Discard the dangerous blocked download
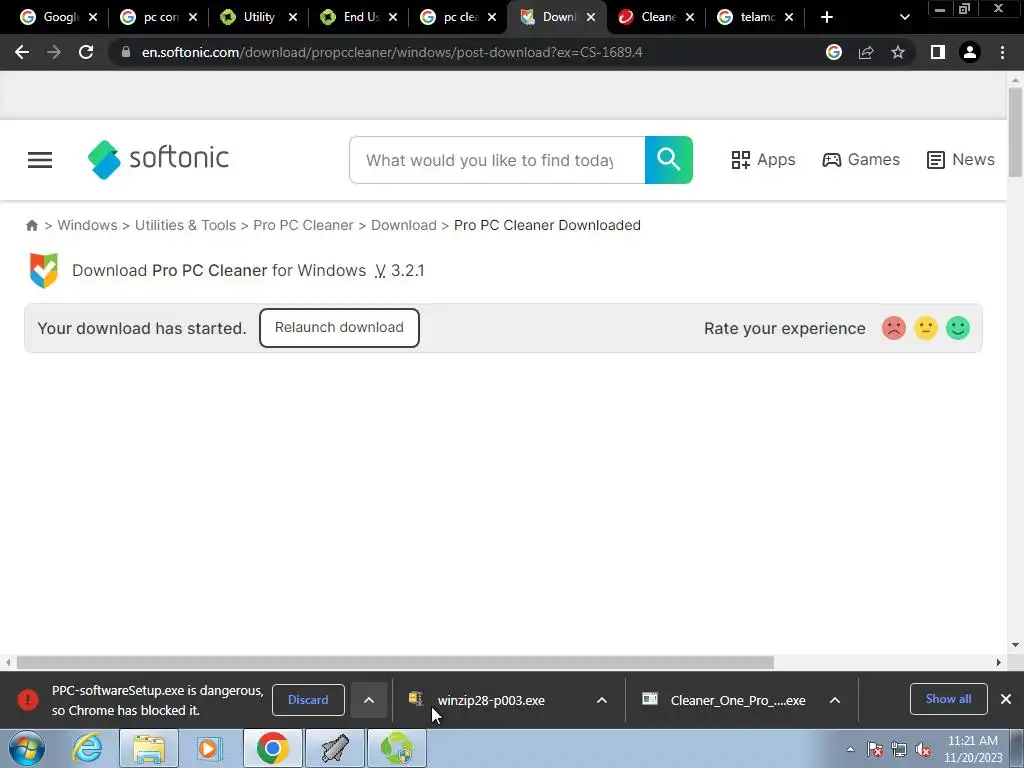The width and height of the screenshot is (1024, 768). click(x=308, y=700)
